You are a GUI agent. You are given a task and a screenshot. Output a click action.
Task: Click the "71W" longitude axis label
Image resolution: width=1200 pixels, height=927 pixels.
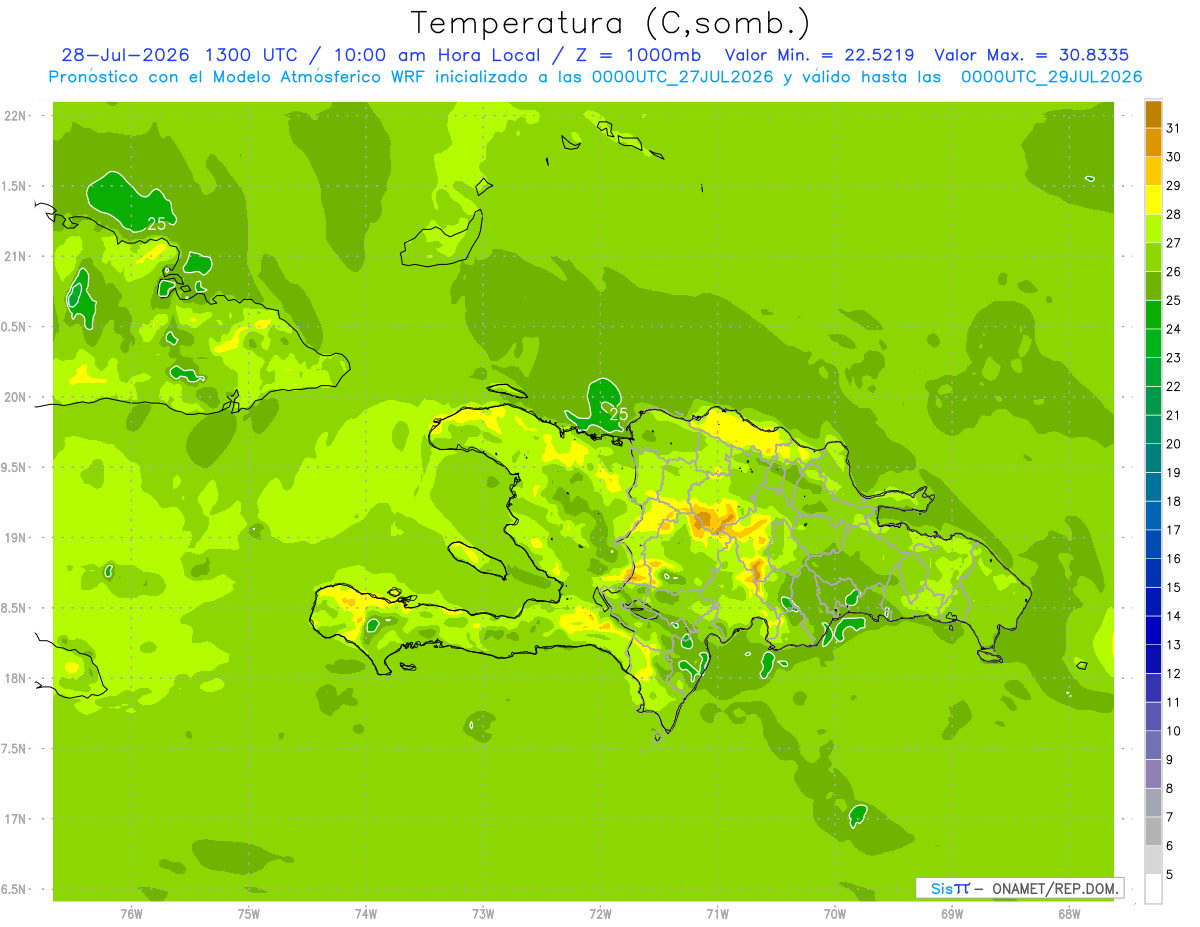tap(717, 914)
